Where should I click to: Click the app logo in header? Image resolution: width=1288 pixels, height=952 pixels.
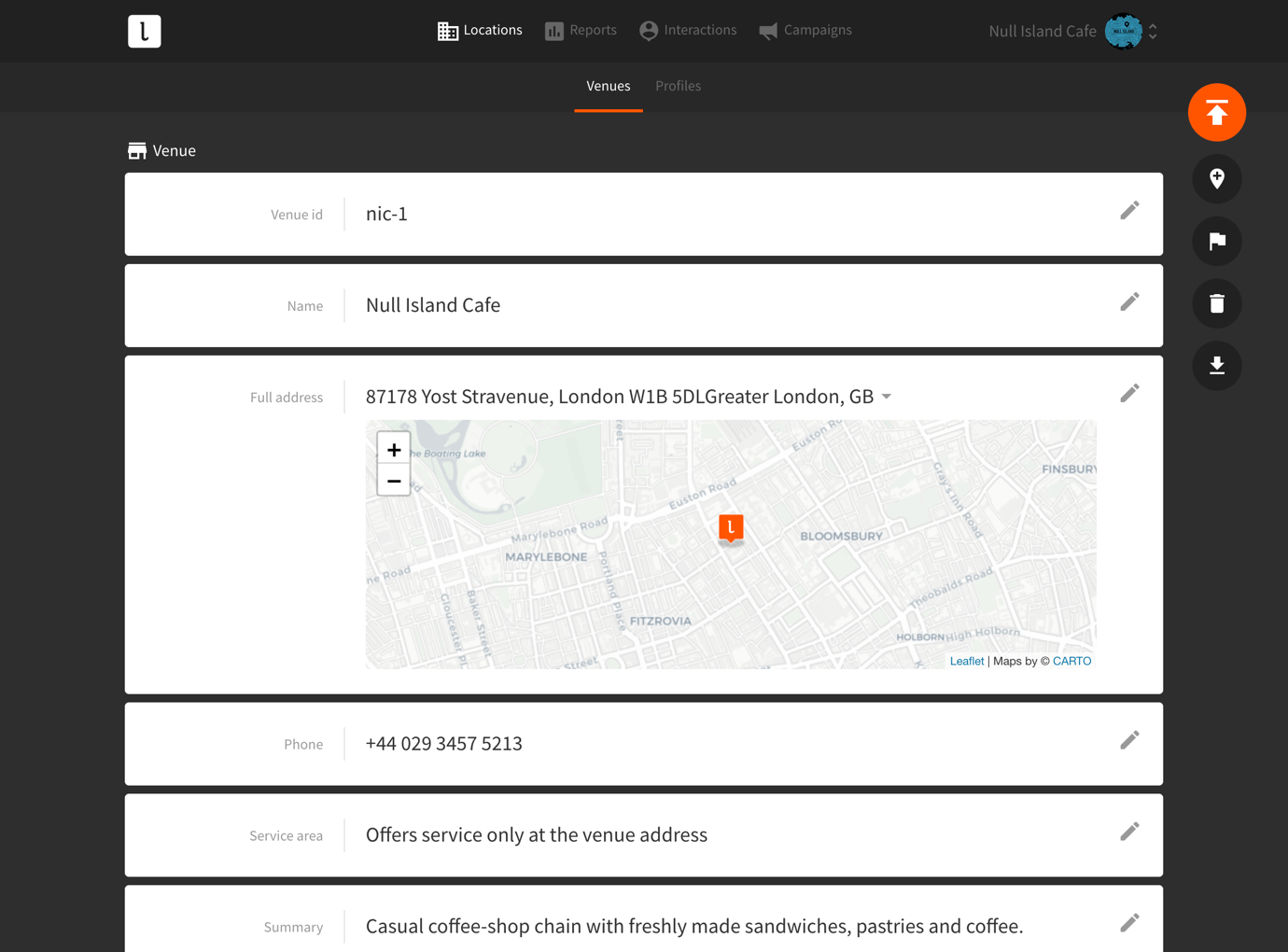point(145,32)
